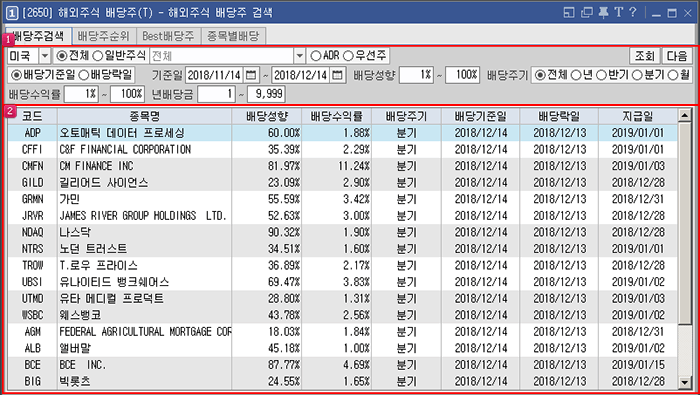Screen dimensions: 700x395
Task: Sort by the 배당성향 column header
Action: tap(267, 116)
